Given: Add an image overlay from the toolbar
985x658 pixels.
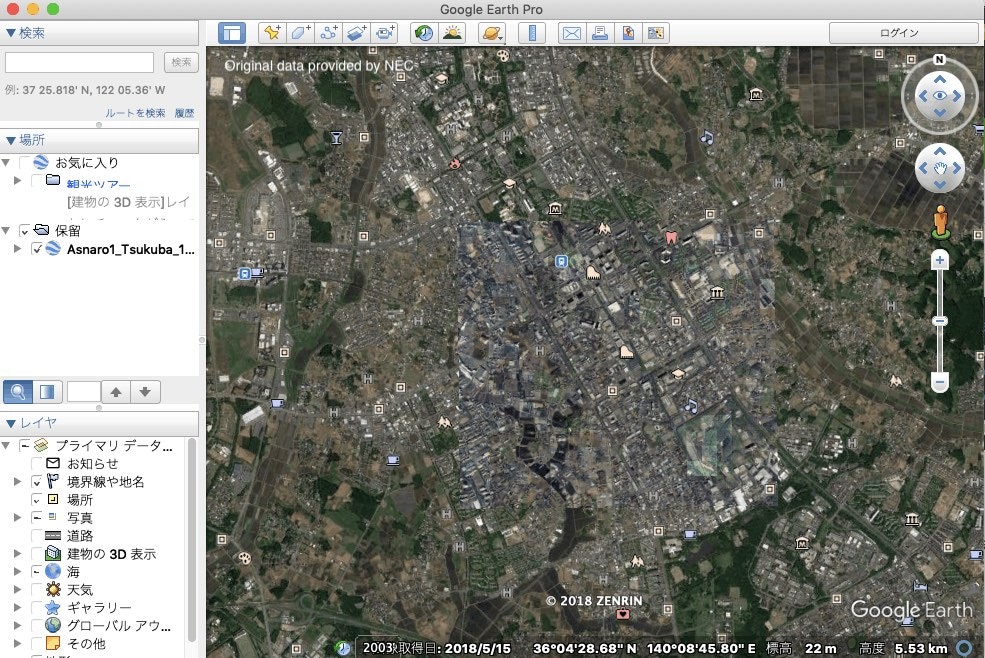Looking at the screenshot, I should click(357, 33).
